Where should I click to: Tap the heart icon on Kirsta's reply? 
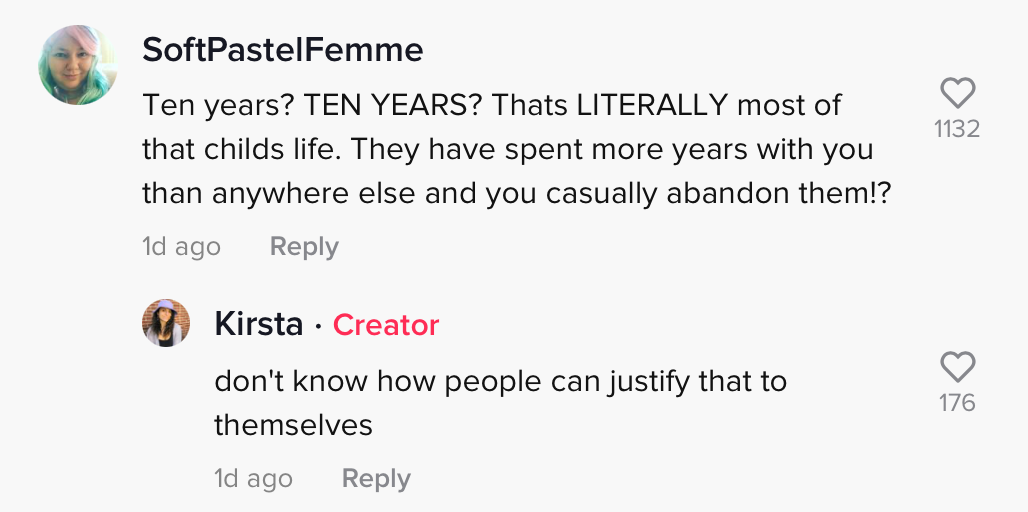pyautogui.click(x=958, y=366)
